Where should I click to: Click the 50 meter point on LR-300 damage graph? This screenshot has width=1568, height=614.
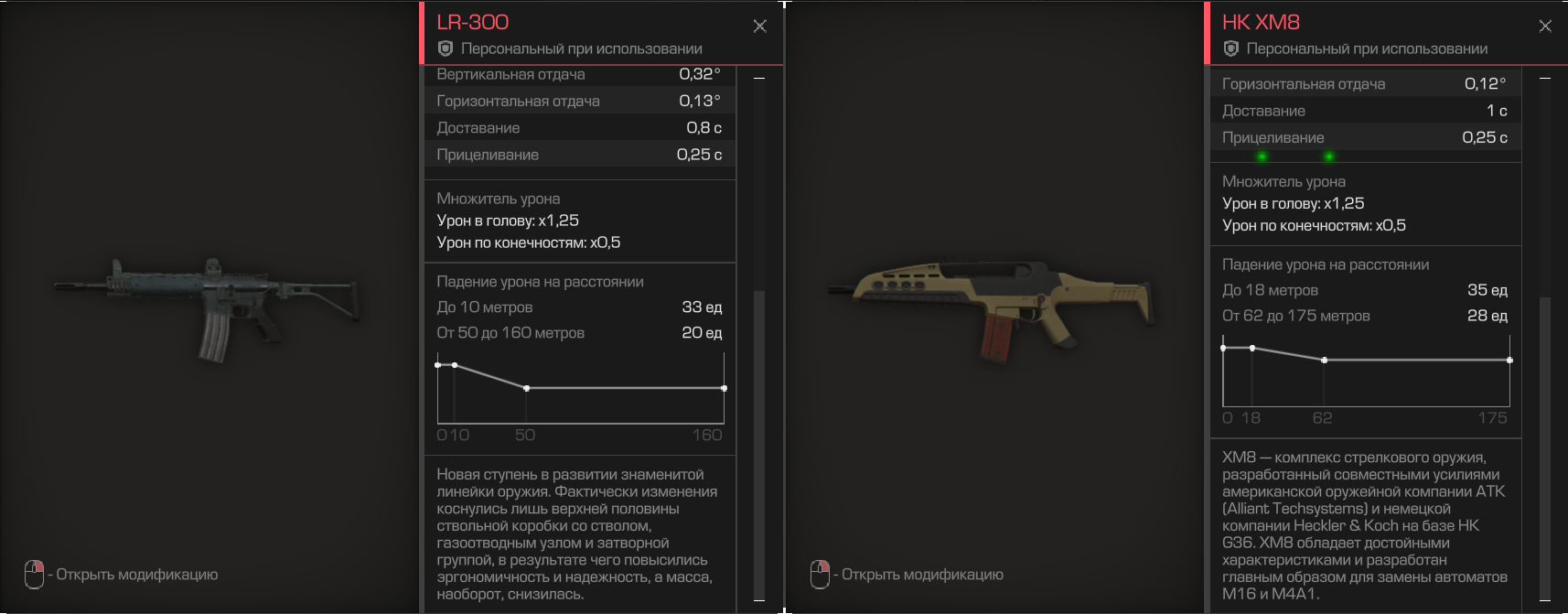point(526,388)
